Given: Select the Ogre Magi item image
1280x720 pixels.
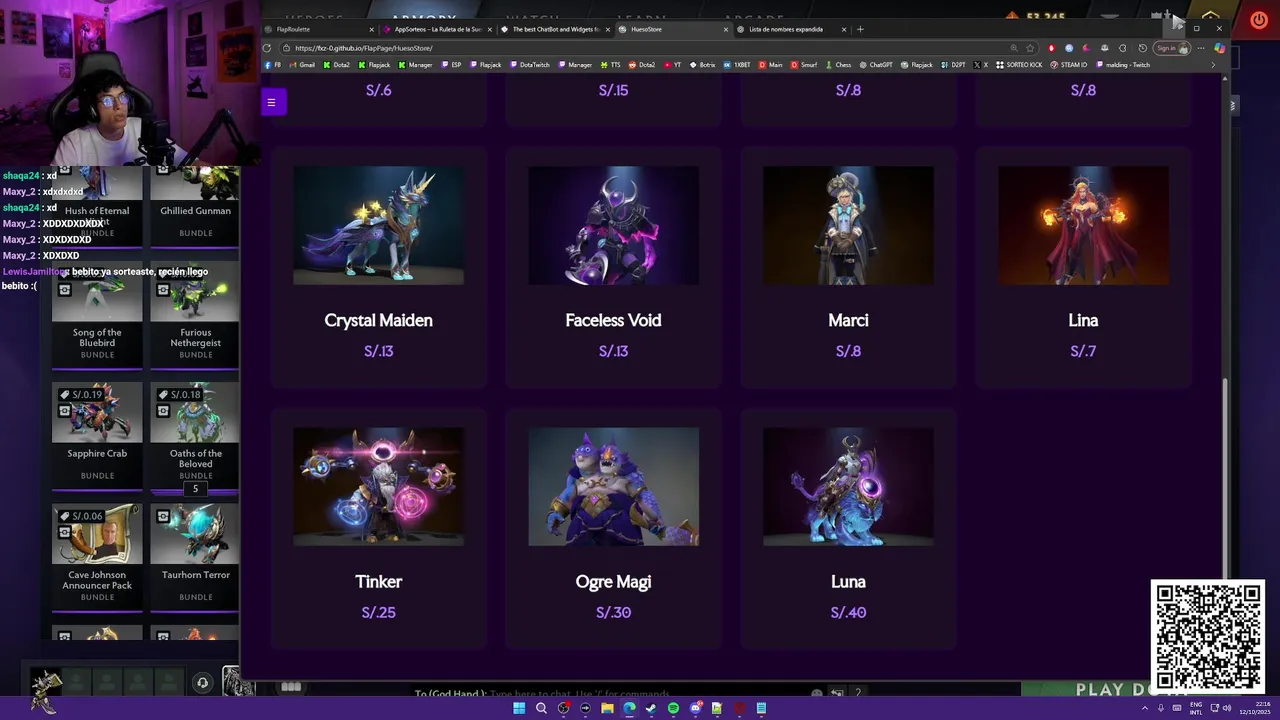Looking at the screenshot, I should click(613, 487).
